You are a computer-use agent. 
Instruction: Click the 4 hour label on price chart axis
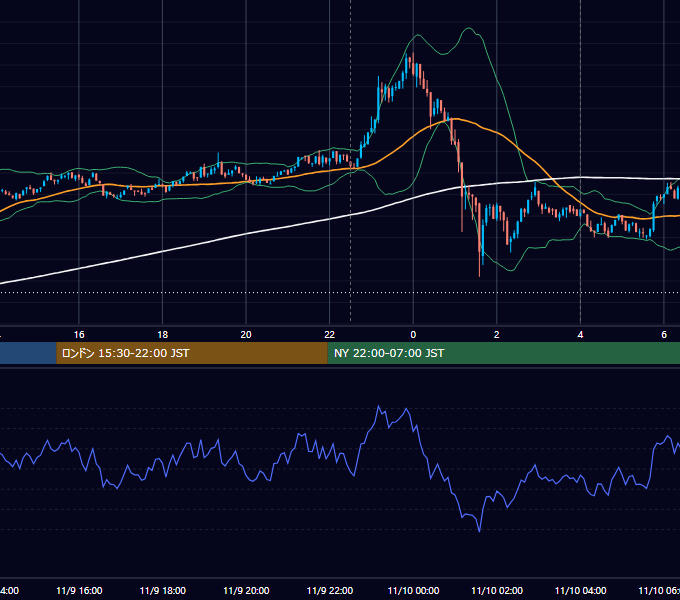(580, 334)
